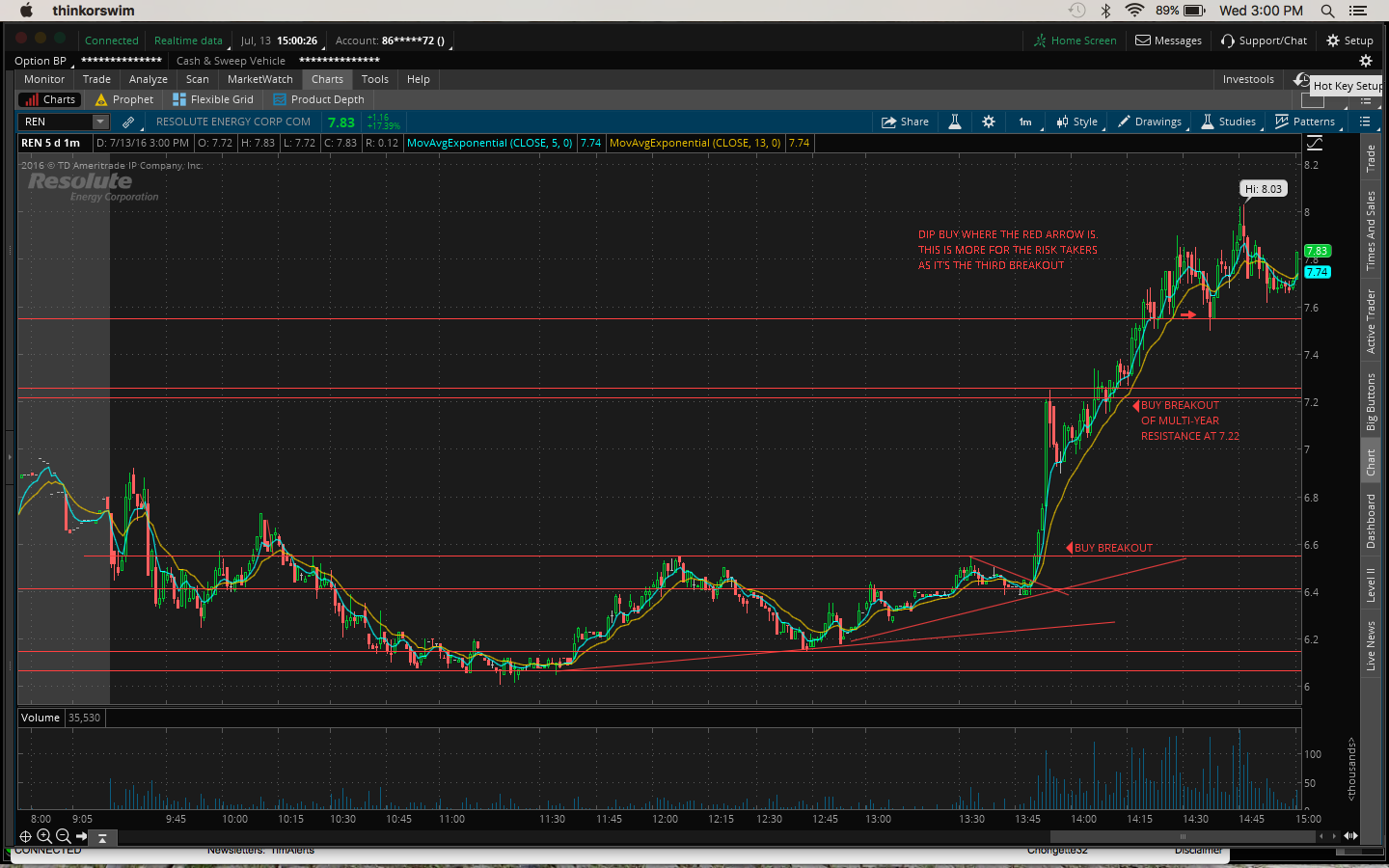Open the Apple menu
Screen dimensions: 1389x868
point(26,11)
